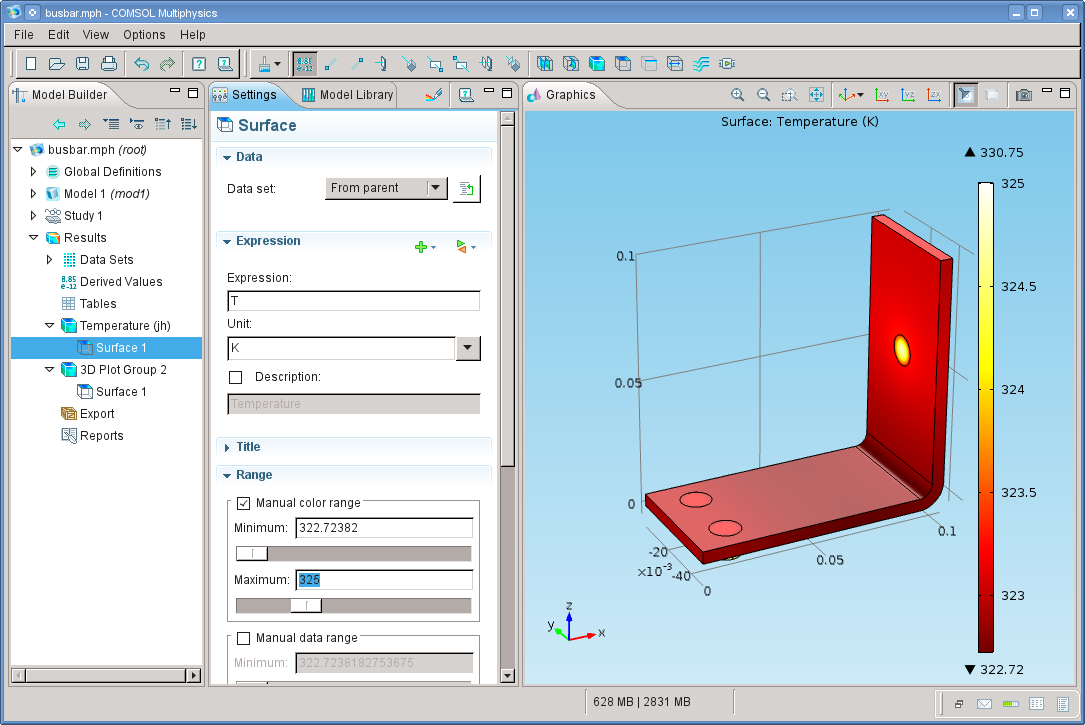Open the Options menu
Image resolution: width=1085 pixels, height=725 pixels.
click(x=144, y=35)
